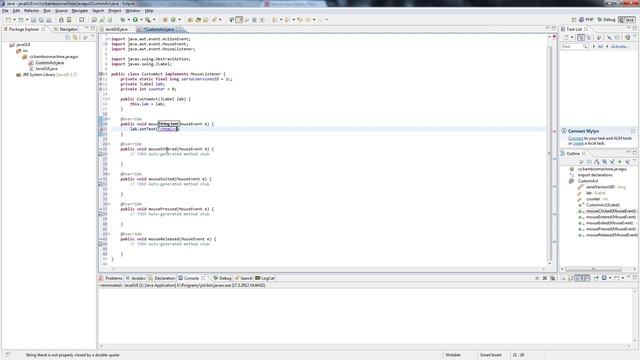The width and height of the screenshot is (640, 360).
Task: Switch to the PHP perspective
Action: click(586, 20)
